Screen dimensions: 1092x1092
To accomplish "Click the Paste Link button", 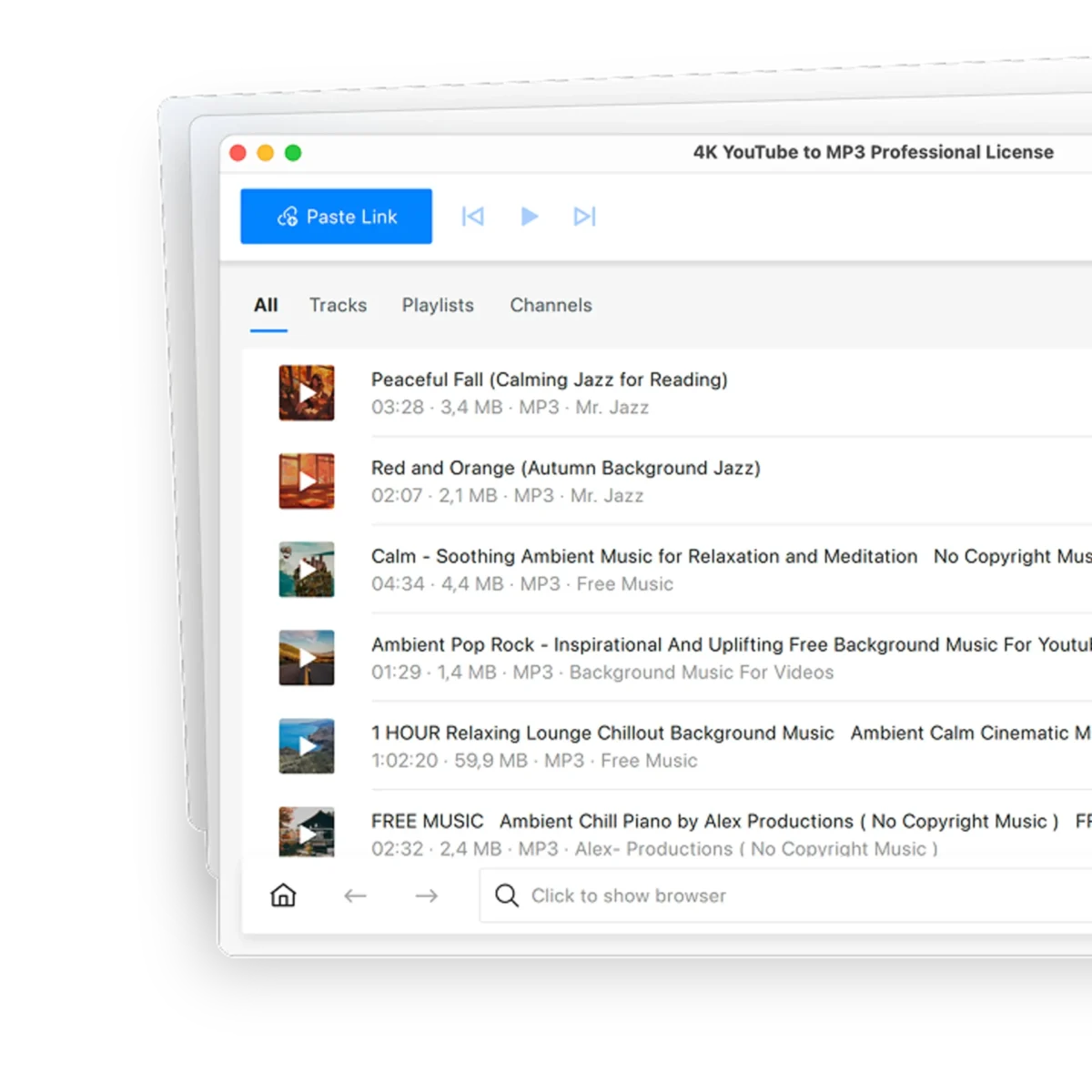I will (336, 217).
